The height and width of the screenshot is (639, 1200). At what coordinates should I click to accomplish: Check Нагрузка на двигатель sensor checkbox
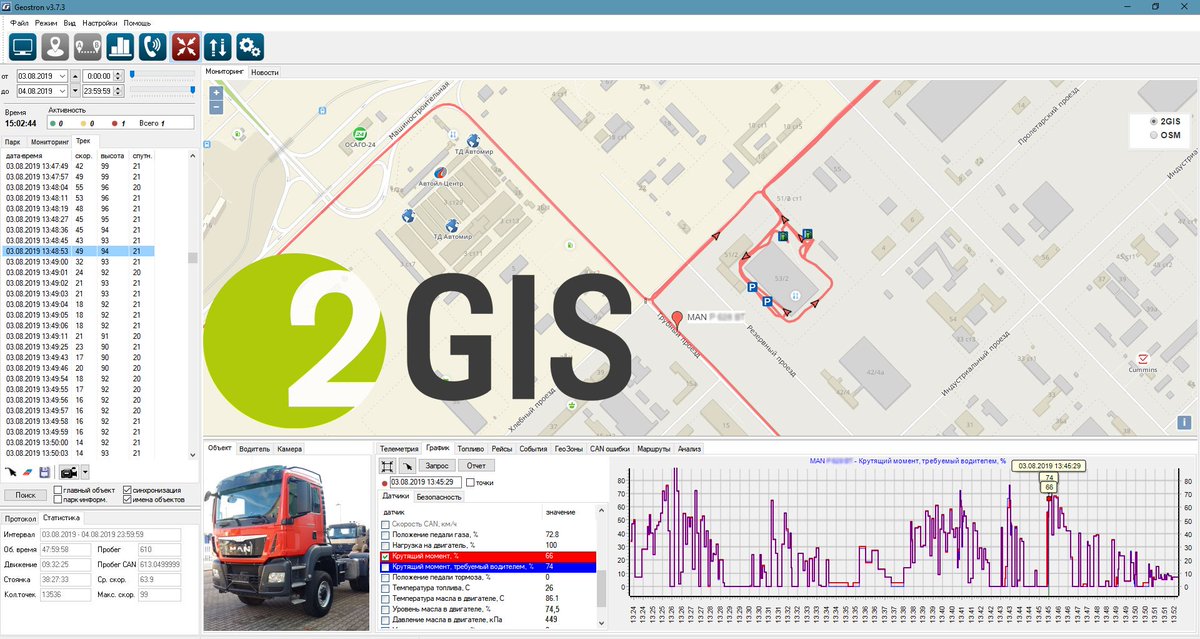(x=386, y=545)
